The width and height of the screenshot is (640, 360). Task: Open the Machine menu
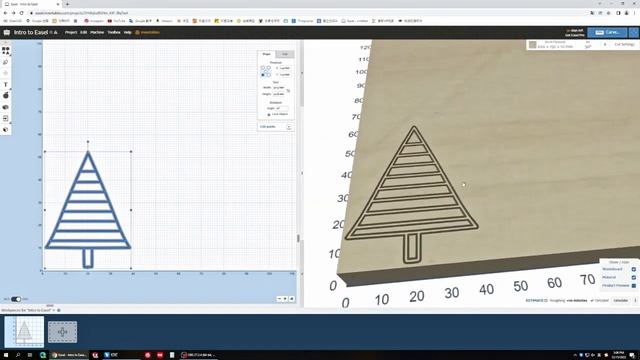click(97, 32)
